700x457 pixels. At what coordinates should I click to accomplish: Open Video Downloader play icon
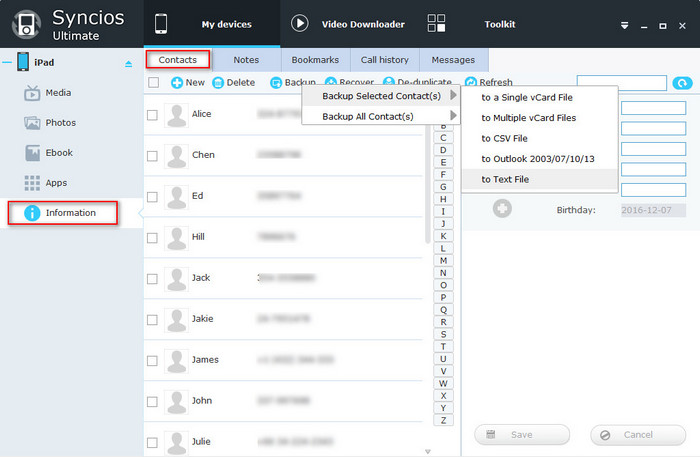pyautogui.click(x=300, y=23)
